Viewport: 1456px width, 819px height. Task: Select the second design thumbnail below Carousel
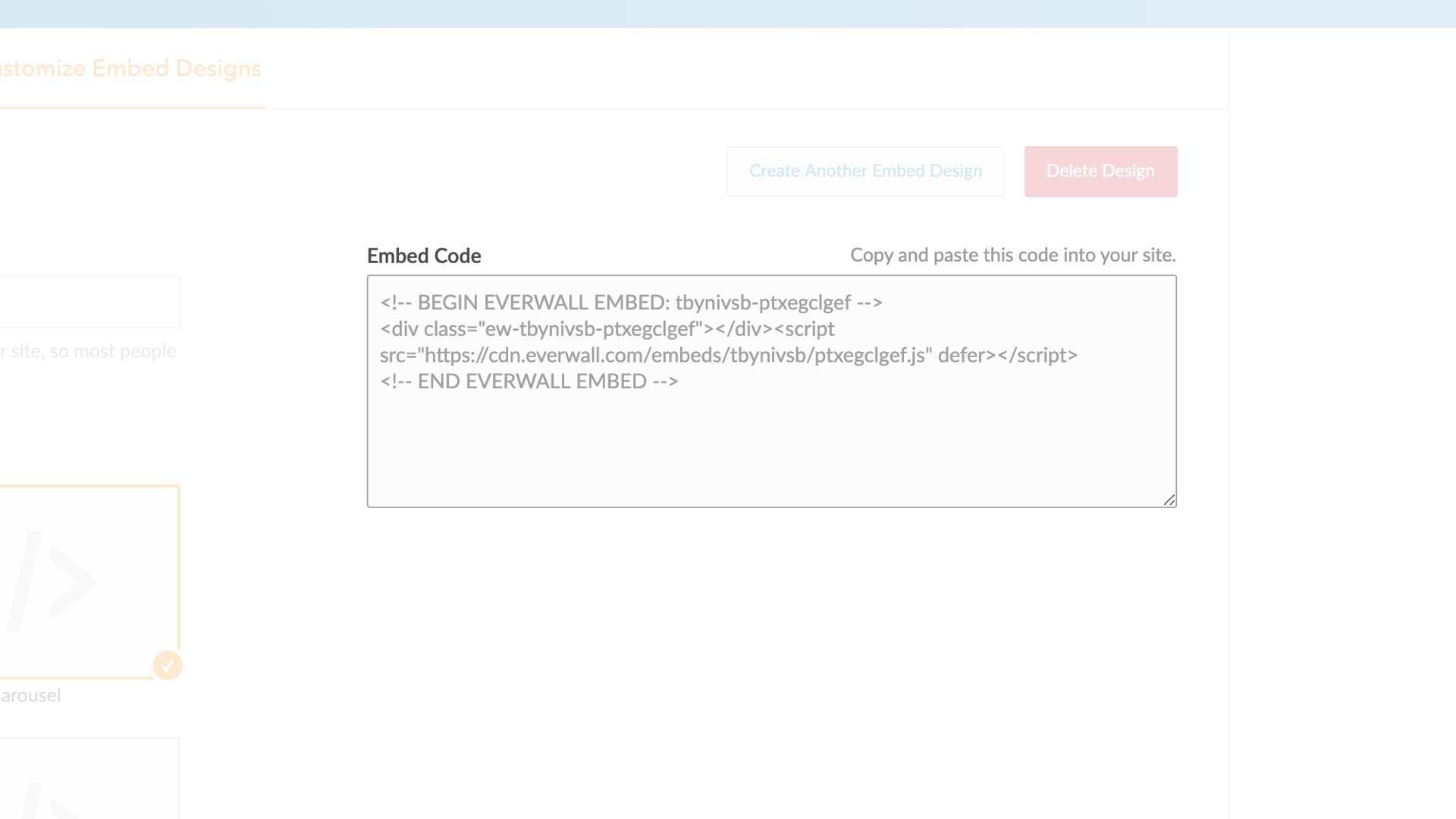89,778
